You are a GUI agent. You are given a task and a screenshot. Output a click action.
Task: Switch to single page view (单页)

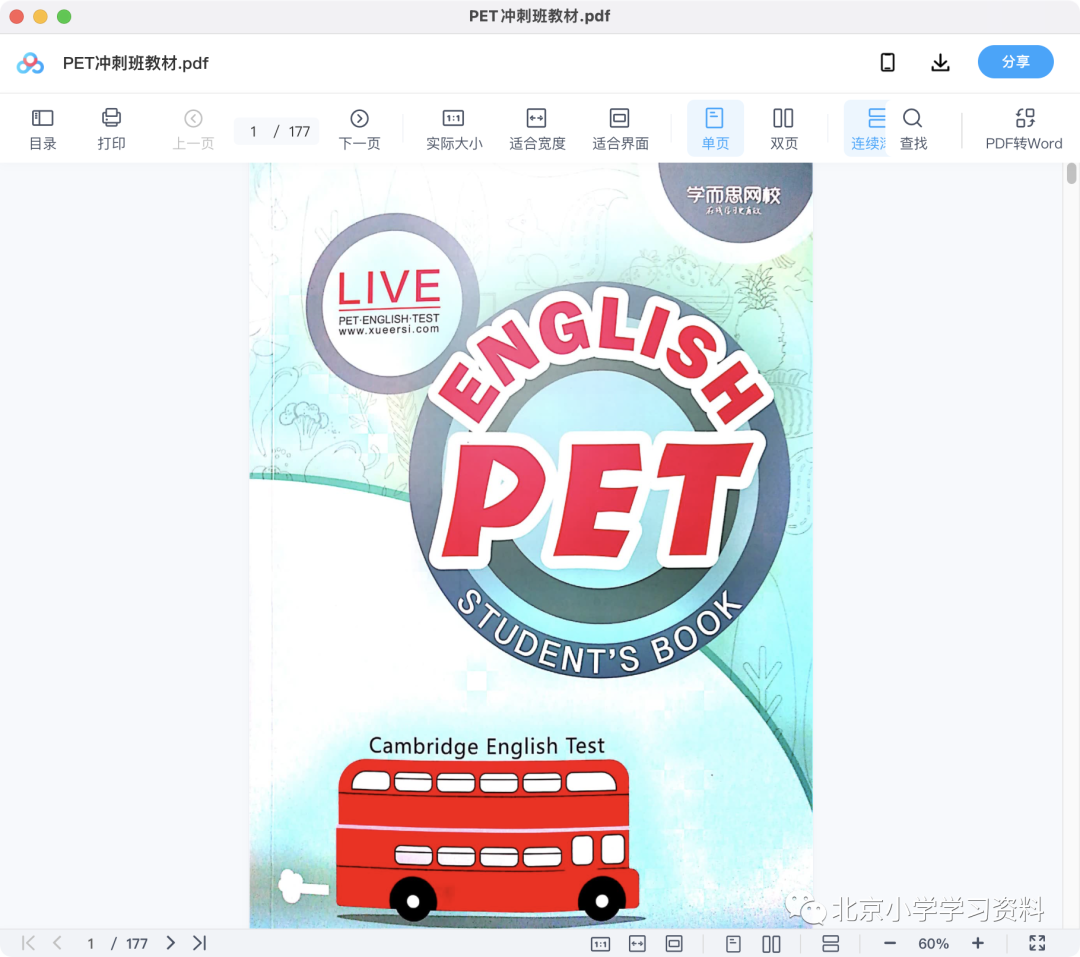[715, 129]
